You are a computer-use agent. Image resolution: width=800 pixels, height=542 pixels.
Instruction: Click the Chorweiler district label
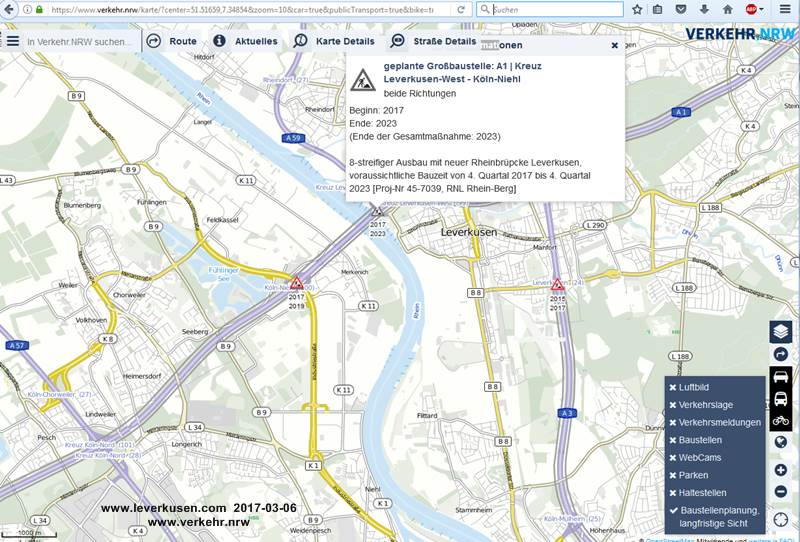[129, 295]
